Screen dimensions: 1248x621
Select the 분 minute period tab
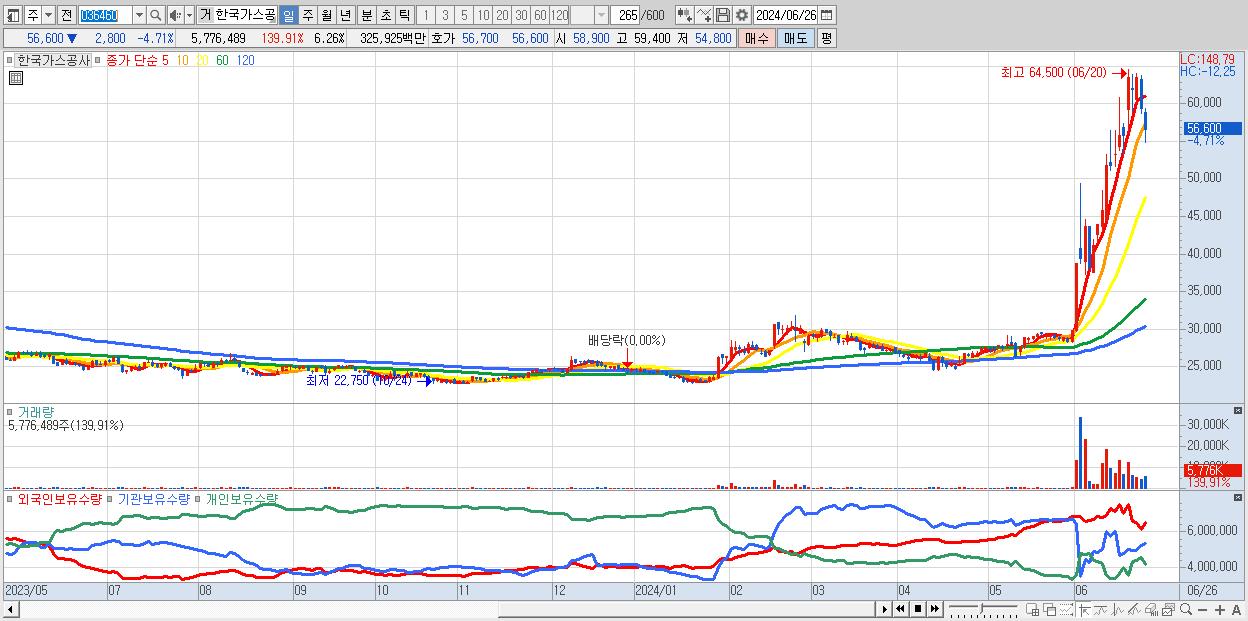[x=366, y=15]
